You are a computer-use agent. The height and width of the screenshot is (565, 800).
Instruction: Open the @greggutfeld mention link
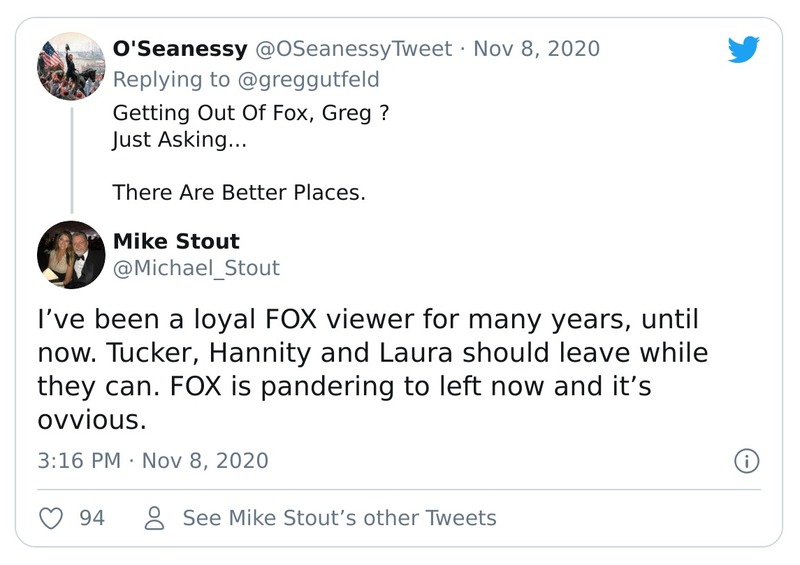[x=312, y=79]
